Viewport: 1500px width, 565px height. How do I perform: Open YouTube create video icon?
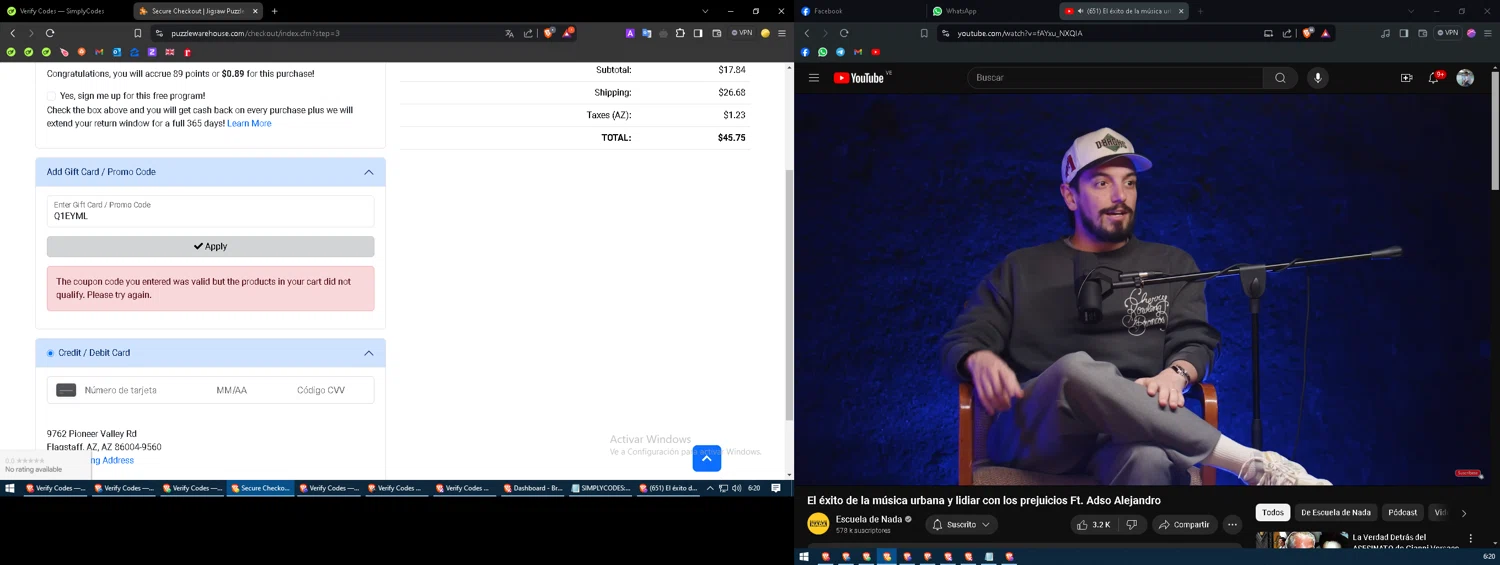(x=1406, y=78)
